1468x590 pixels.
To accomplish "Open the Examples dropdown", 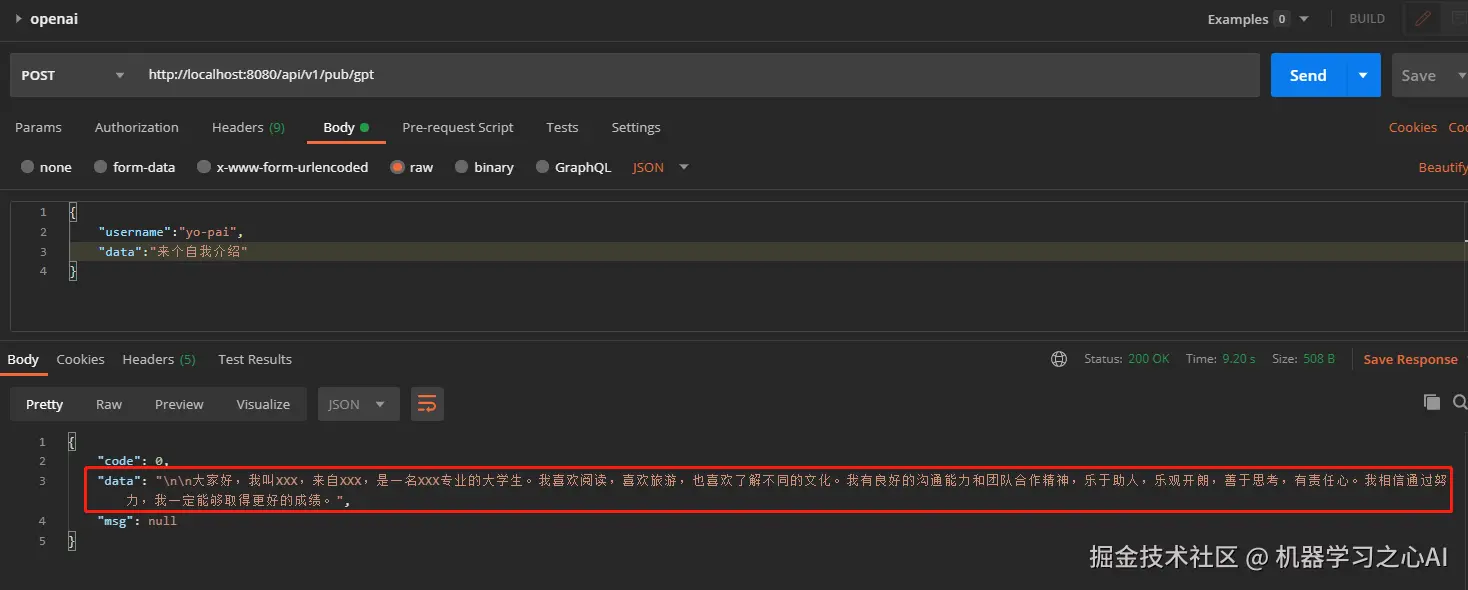I will 1258,19.
